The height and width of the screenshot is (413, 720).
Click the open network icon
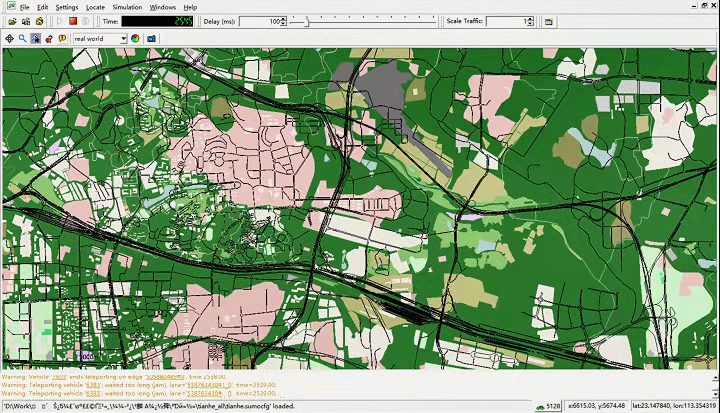(x=26, y=21)
